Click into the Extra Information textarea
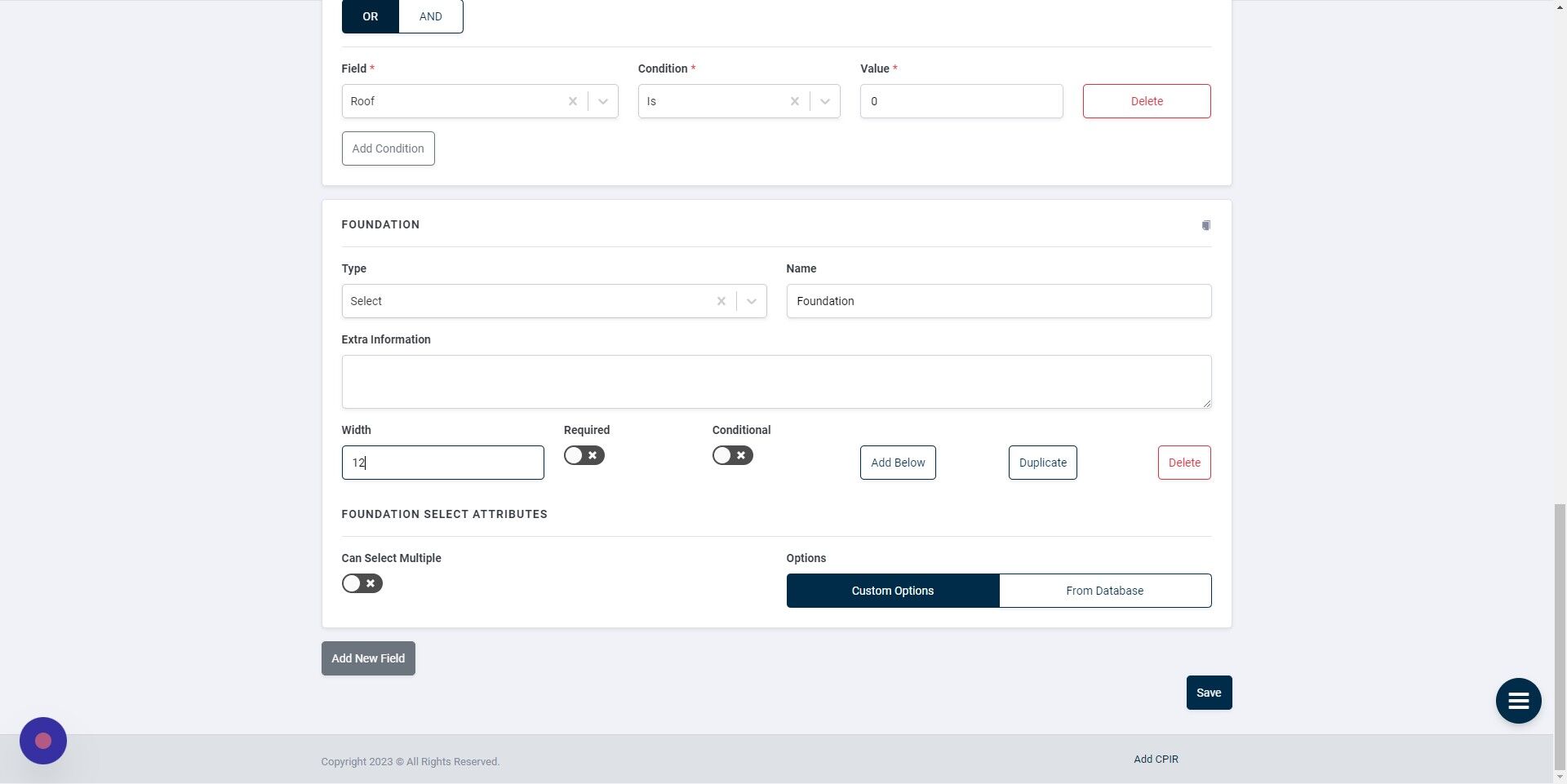 click(776, 382)
